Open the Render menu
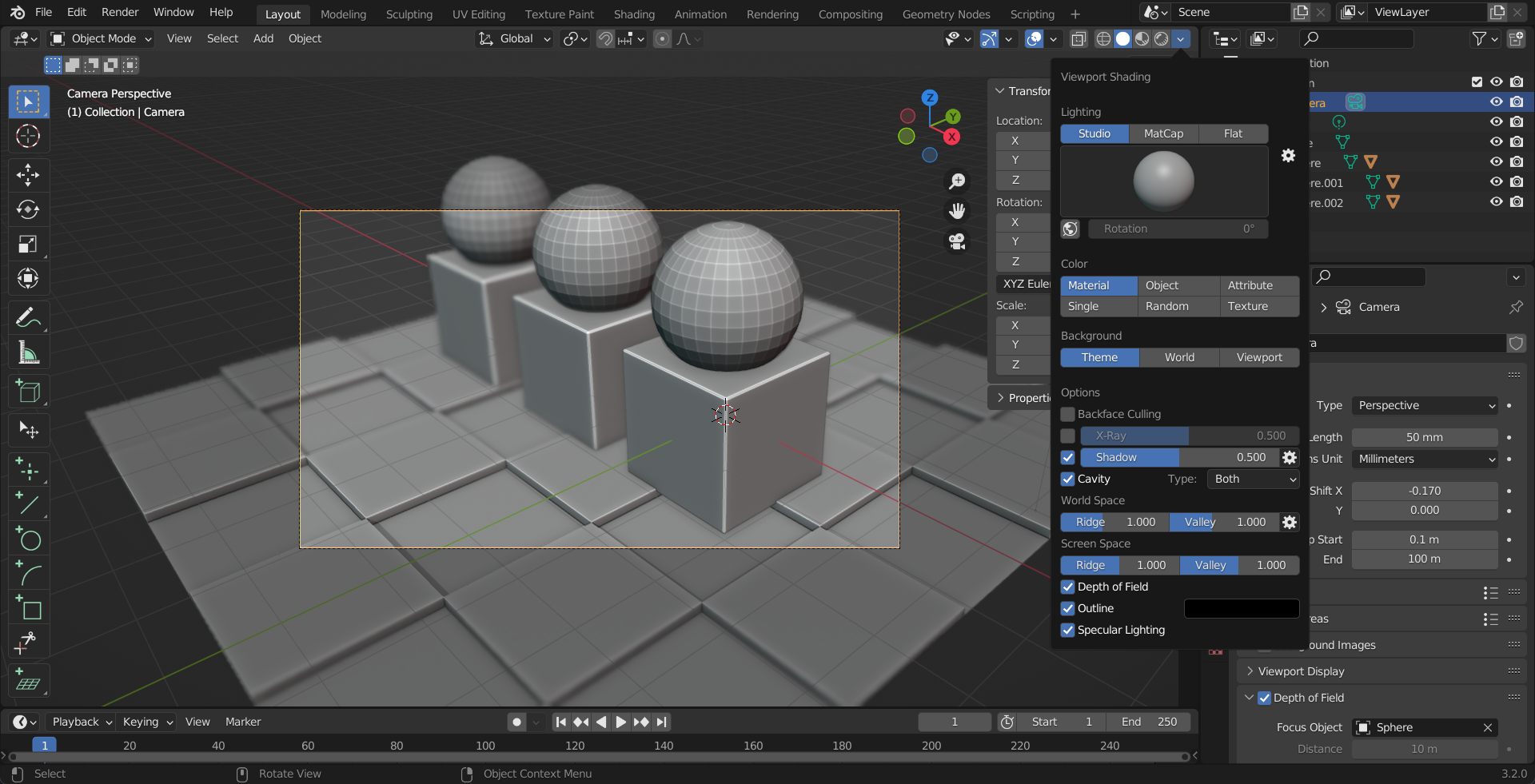 (x=120, y=13)
